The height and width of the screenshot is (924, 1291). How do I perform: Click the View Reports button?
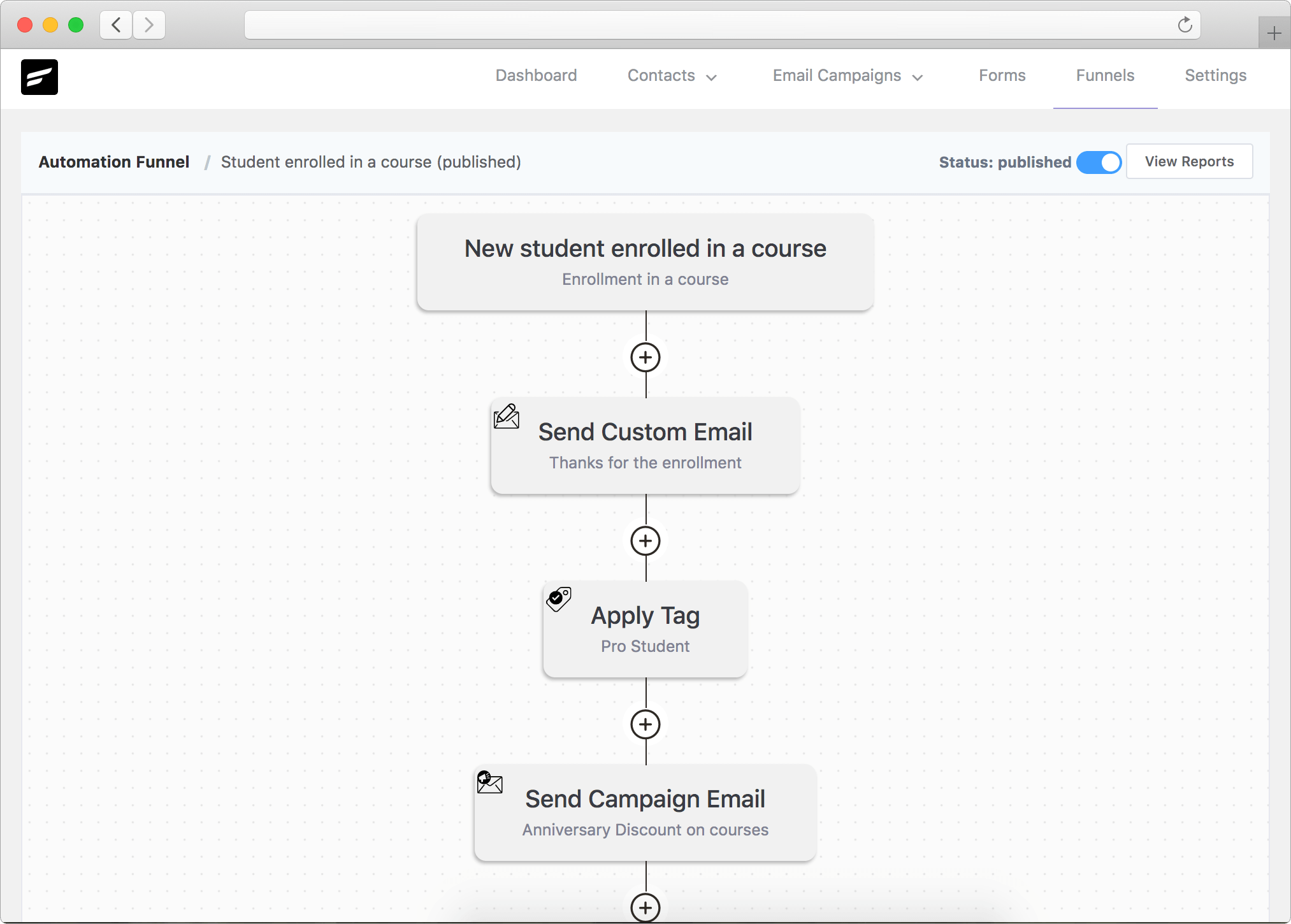(x=1189, y=161)
